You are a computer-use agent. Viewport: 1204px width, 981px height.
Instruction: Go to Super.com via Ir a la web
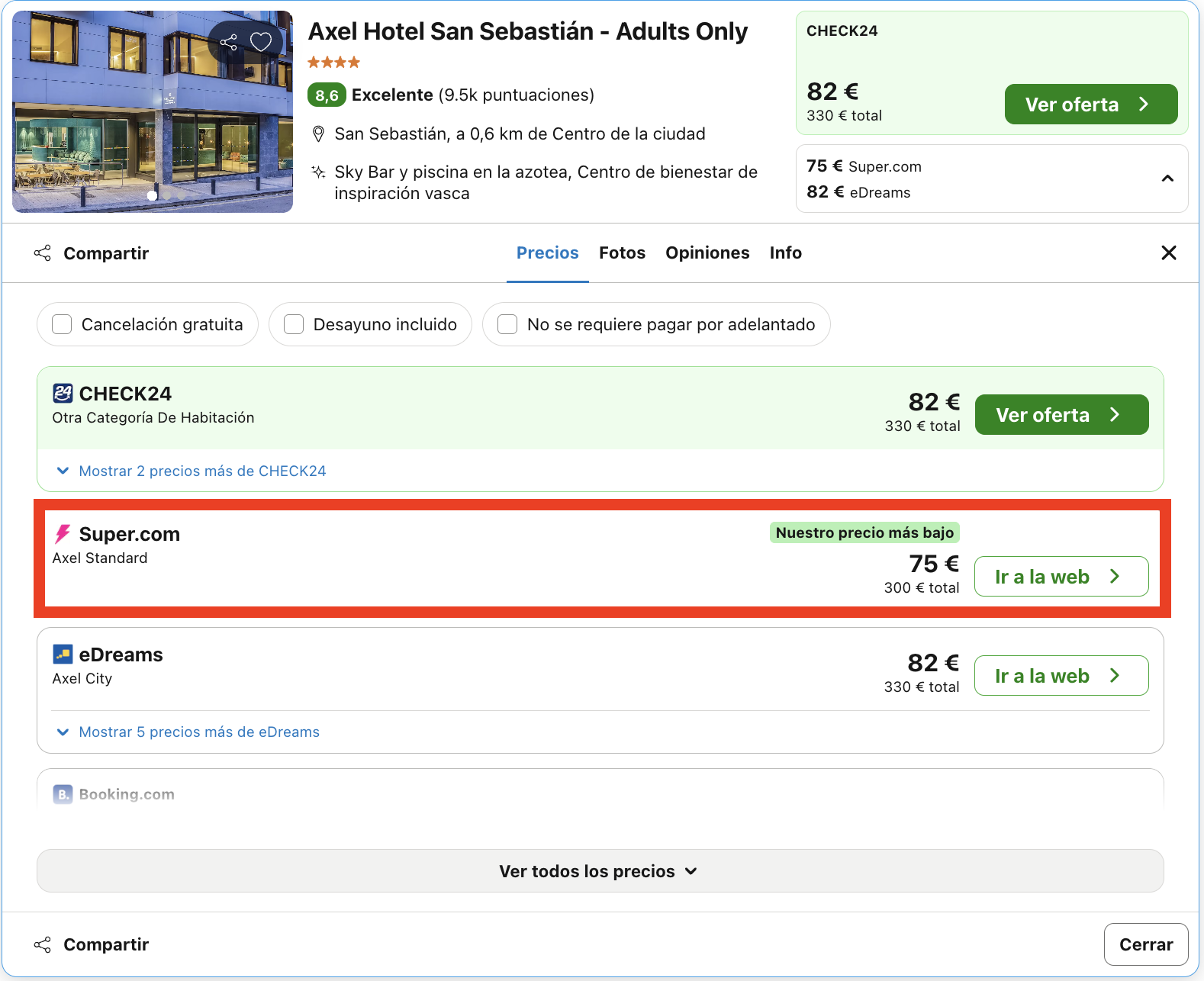click(1061, 577)
